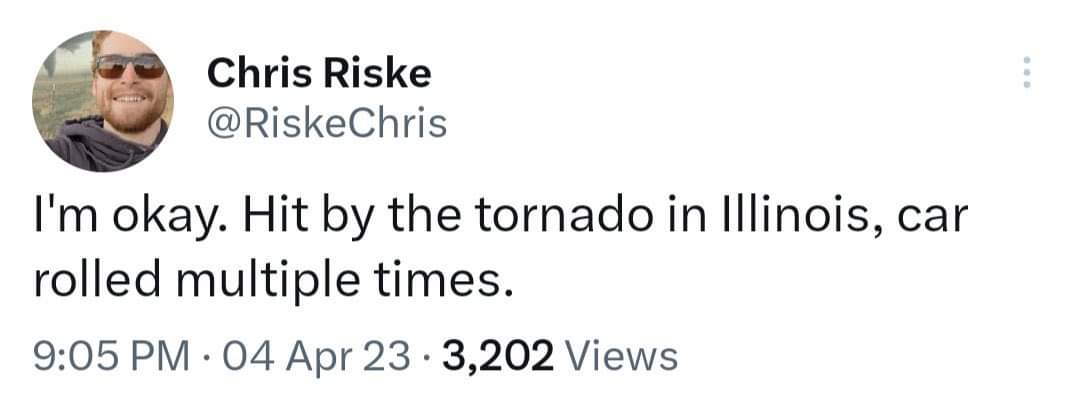Click the number 3,202 in the footer
1080x408 pixels.
[499, 358]
